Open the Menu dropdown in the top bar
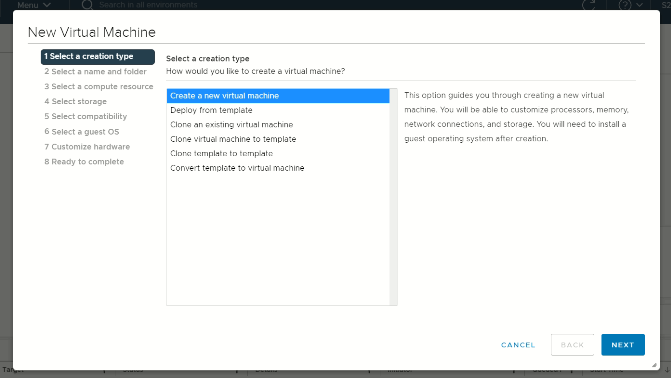The height and width of the screenshot is (378, 671). point(34,5)
